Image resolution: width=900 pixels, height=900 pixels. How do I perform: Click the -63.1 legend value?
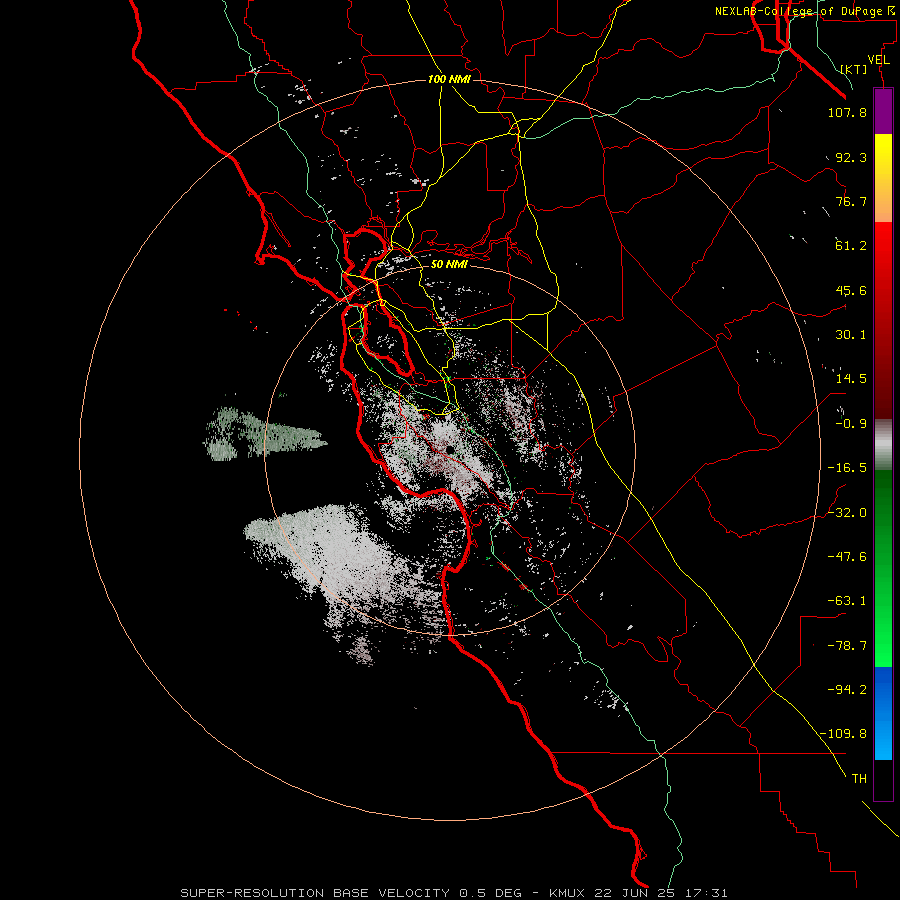pos(847,601)
